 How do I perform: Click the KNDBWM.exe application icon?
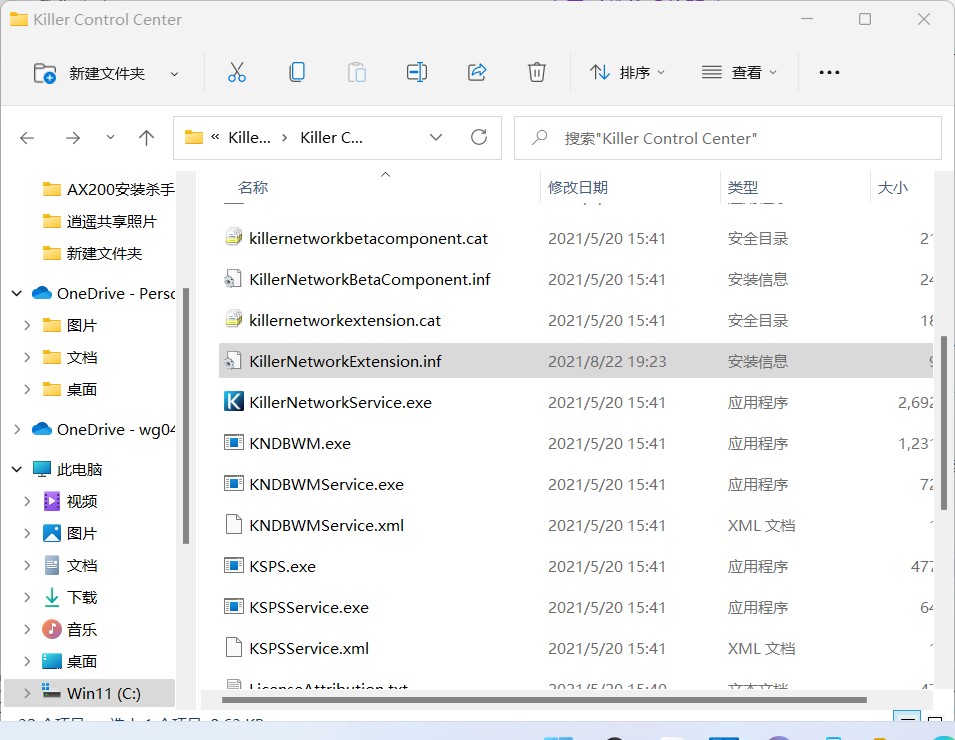(x=234, y=443)
